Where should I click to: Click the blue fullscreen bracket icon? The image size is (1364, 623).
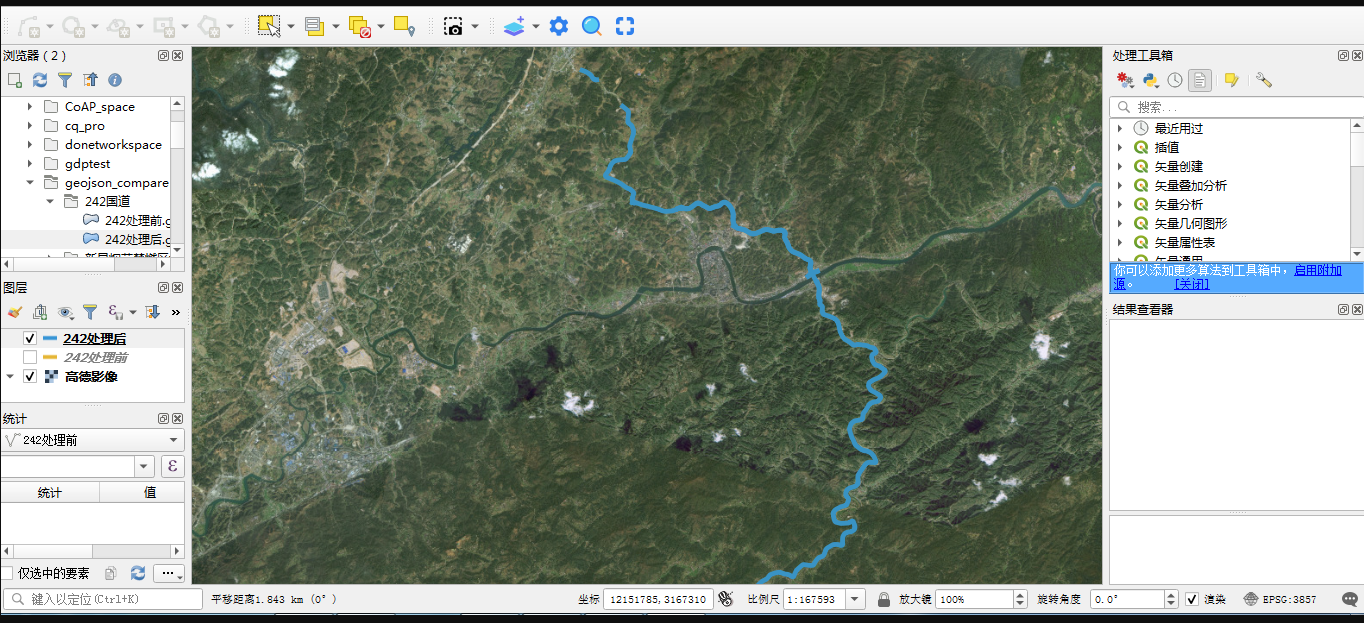(625, 26)
